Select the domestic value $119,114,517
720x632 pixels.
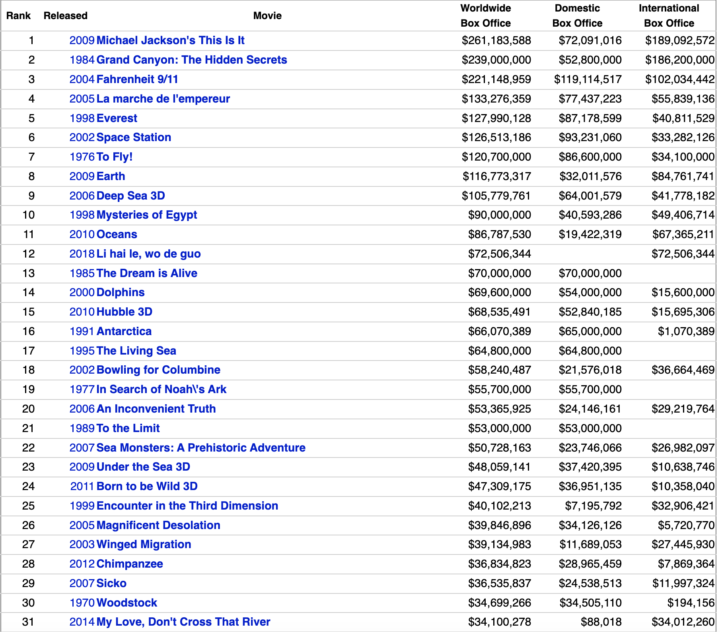pos(588,79)
